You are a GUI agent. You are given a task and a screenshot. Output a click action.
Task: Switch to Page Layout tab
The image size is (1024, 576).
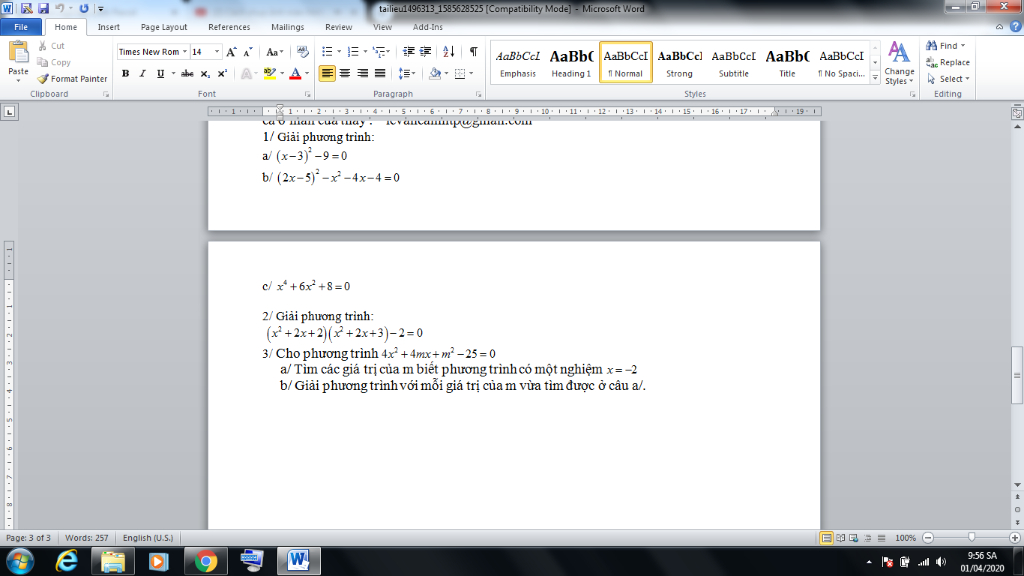pos(164,27)
